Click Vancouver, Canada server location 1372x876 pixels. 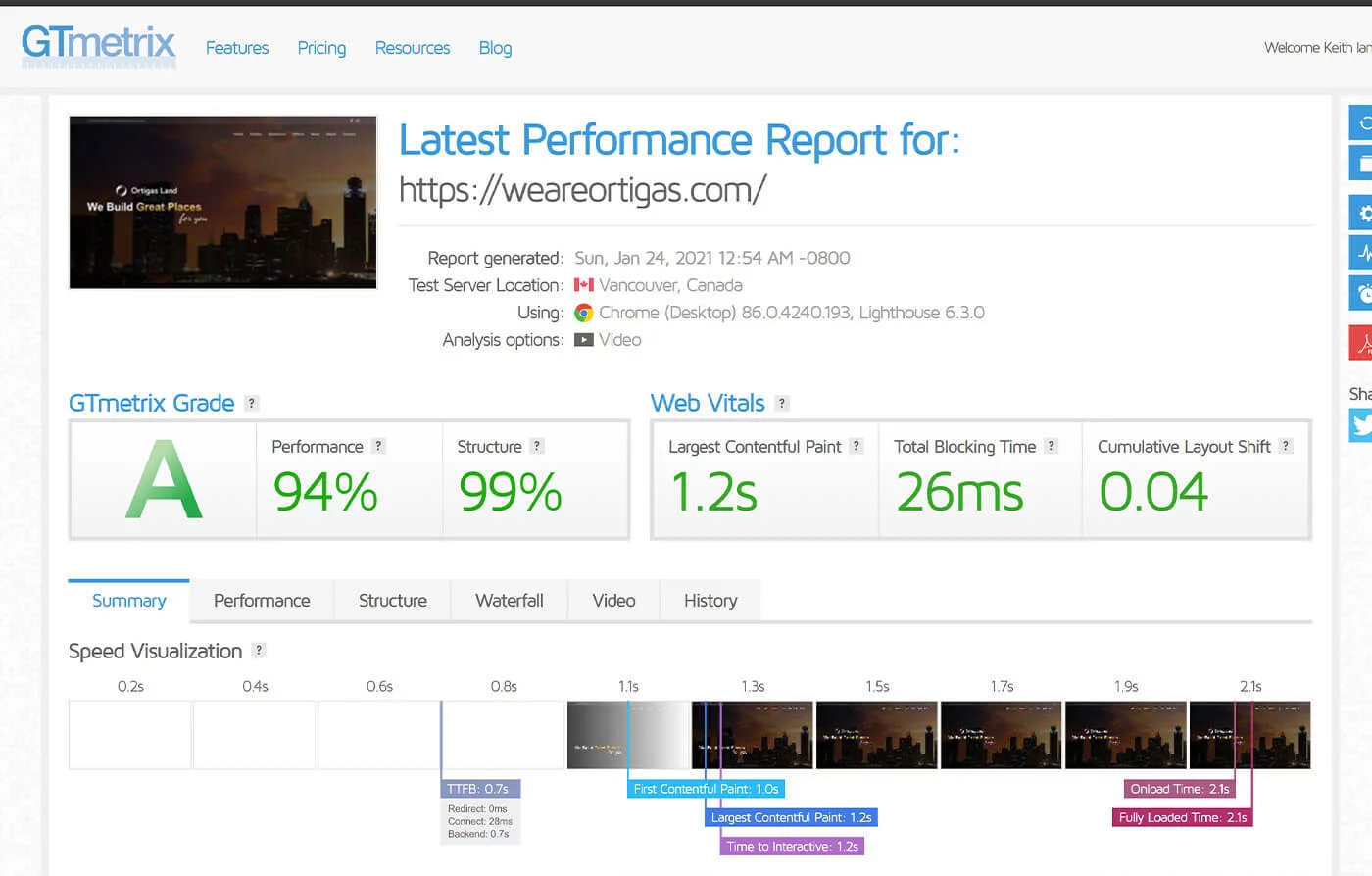tap(670, 285)
